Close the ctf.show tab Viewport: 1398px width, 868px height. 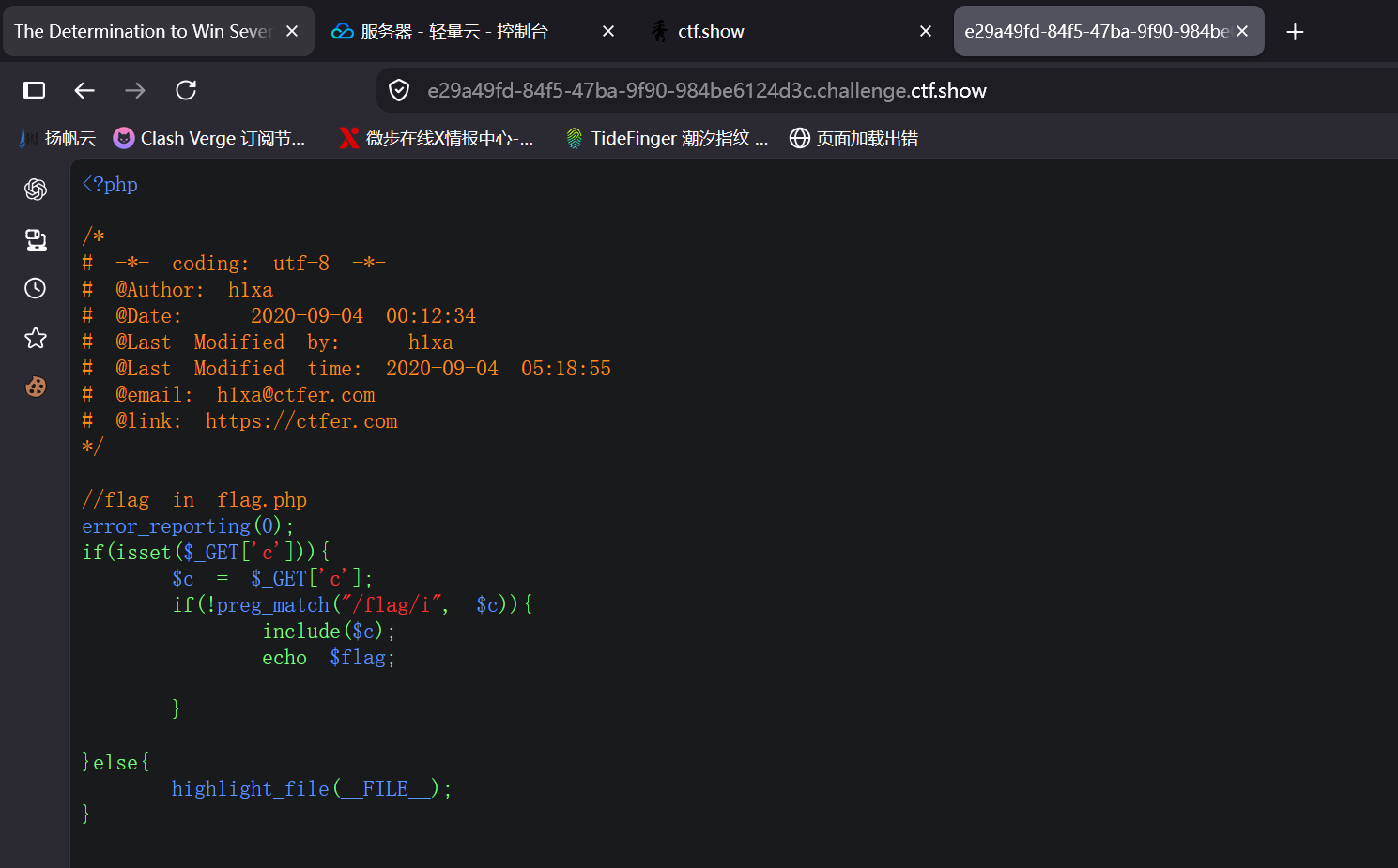tap(926, 31)
